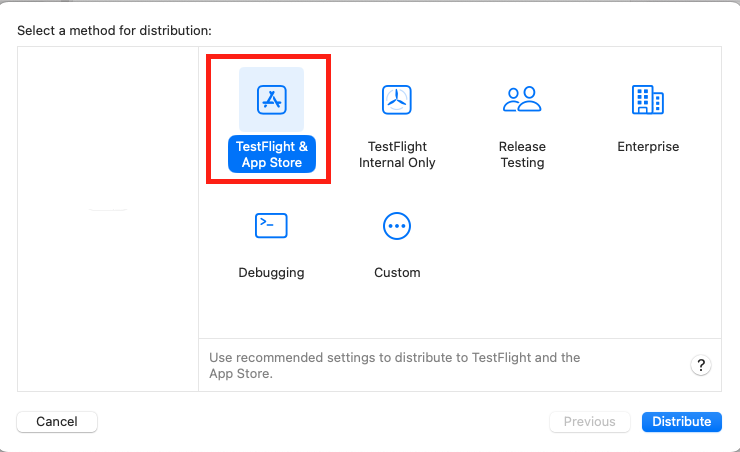Image resolution: width=740 pixels, height=452 pixels.
Task: Click the 'Select a method for distribution' heading
Action: coord(114,31)
